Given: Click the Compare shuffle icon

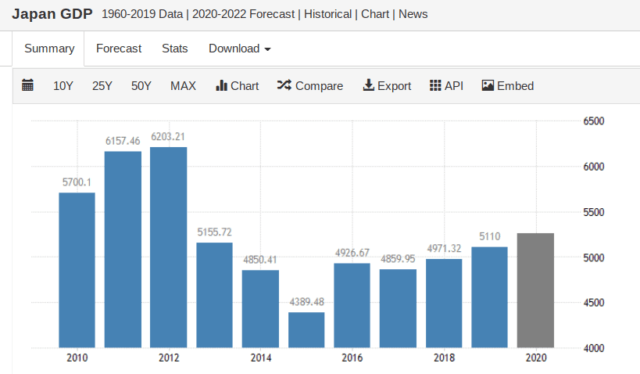Looking at the screenshot, I should (x=284, y=85).
